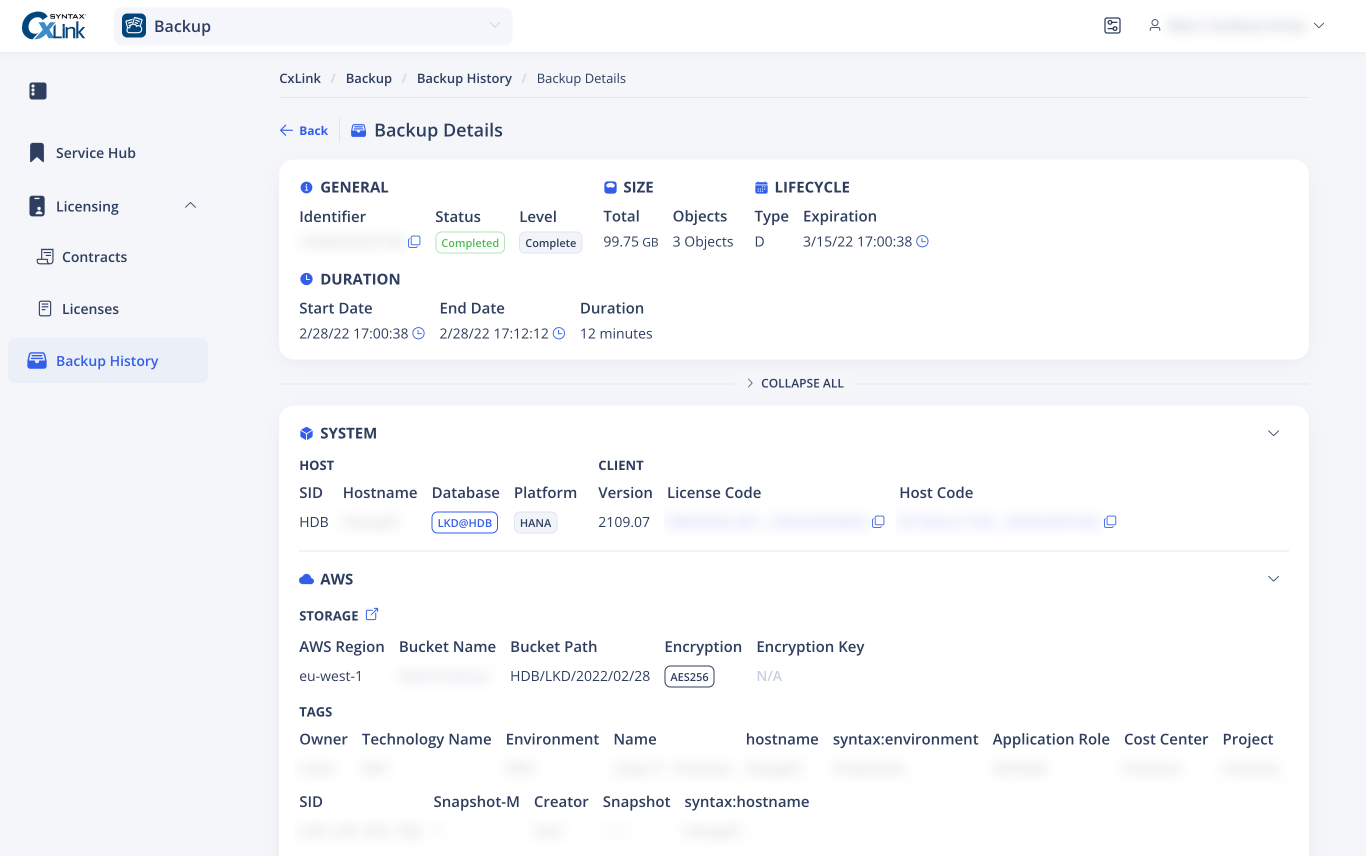The height and width of the screenshot is (856, 1366).
Task: Collapse the Licensing sidebar group
Action: pyautogui.click(x=191, y=206)
